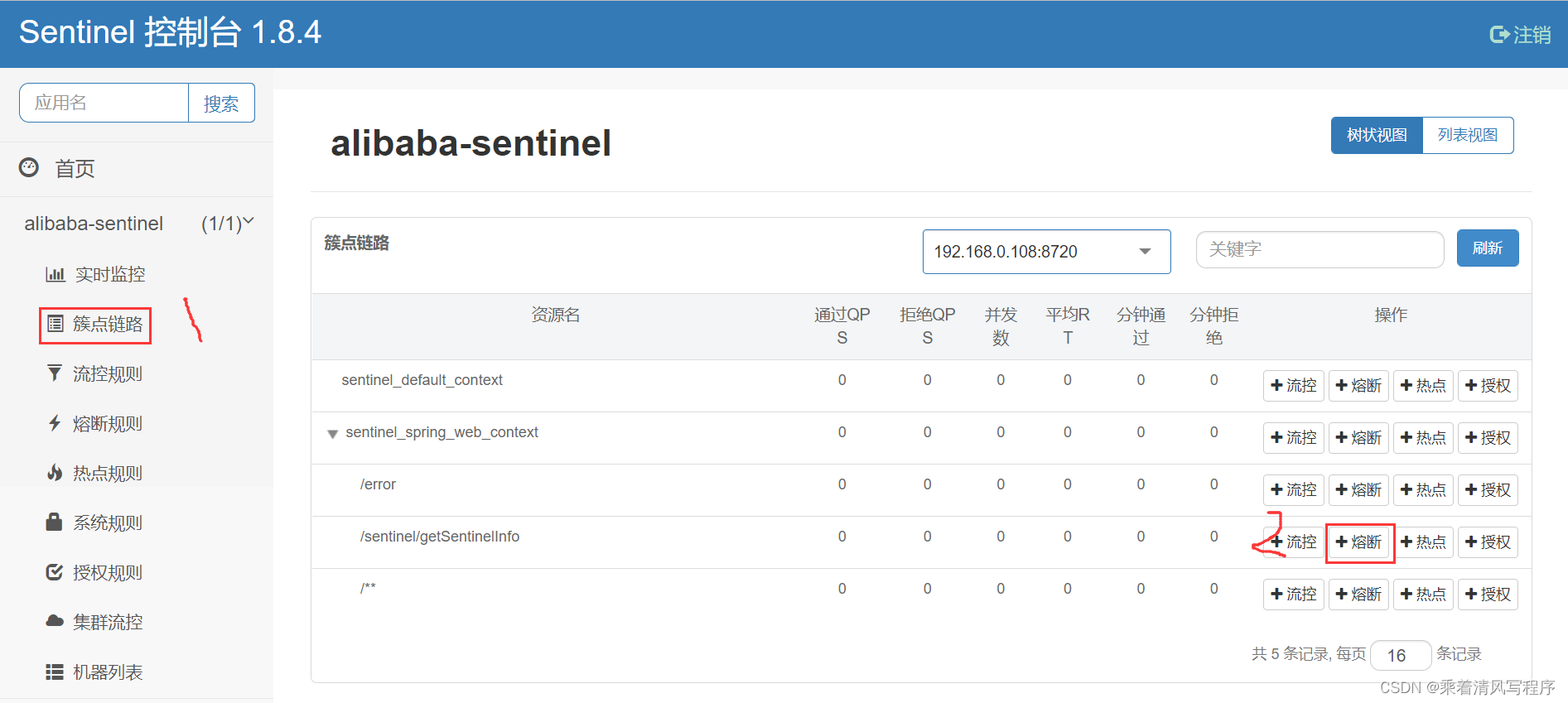The width and height of the screenshot is (1568, 703).
Task: Click resource name /sentinel/getSentinelInfo
Action: (440, 537)
